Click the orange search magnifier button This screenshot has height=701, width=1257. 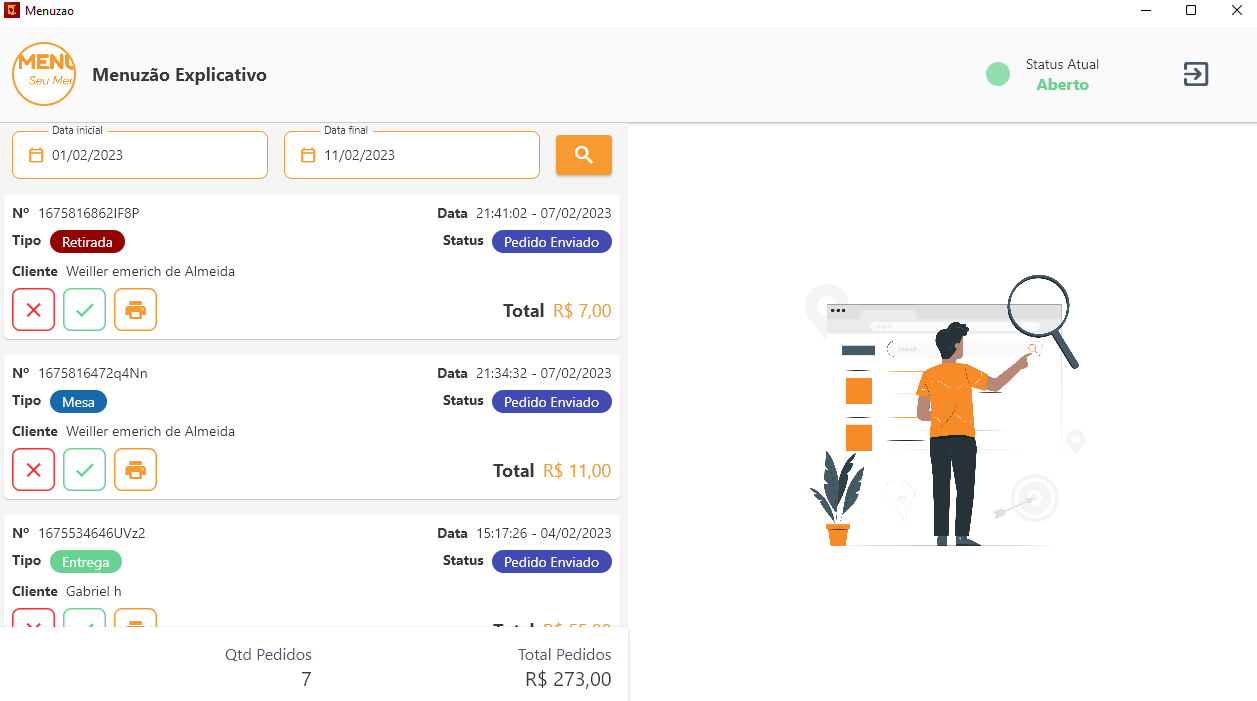[x=584, y=155]
